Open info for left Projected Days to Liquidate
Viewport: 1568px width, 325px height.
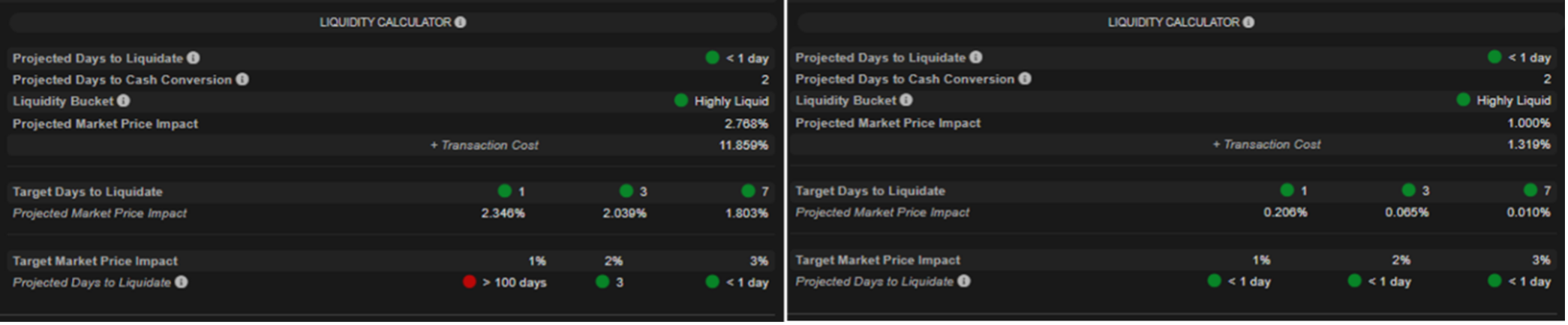pos(194,58)
